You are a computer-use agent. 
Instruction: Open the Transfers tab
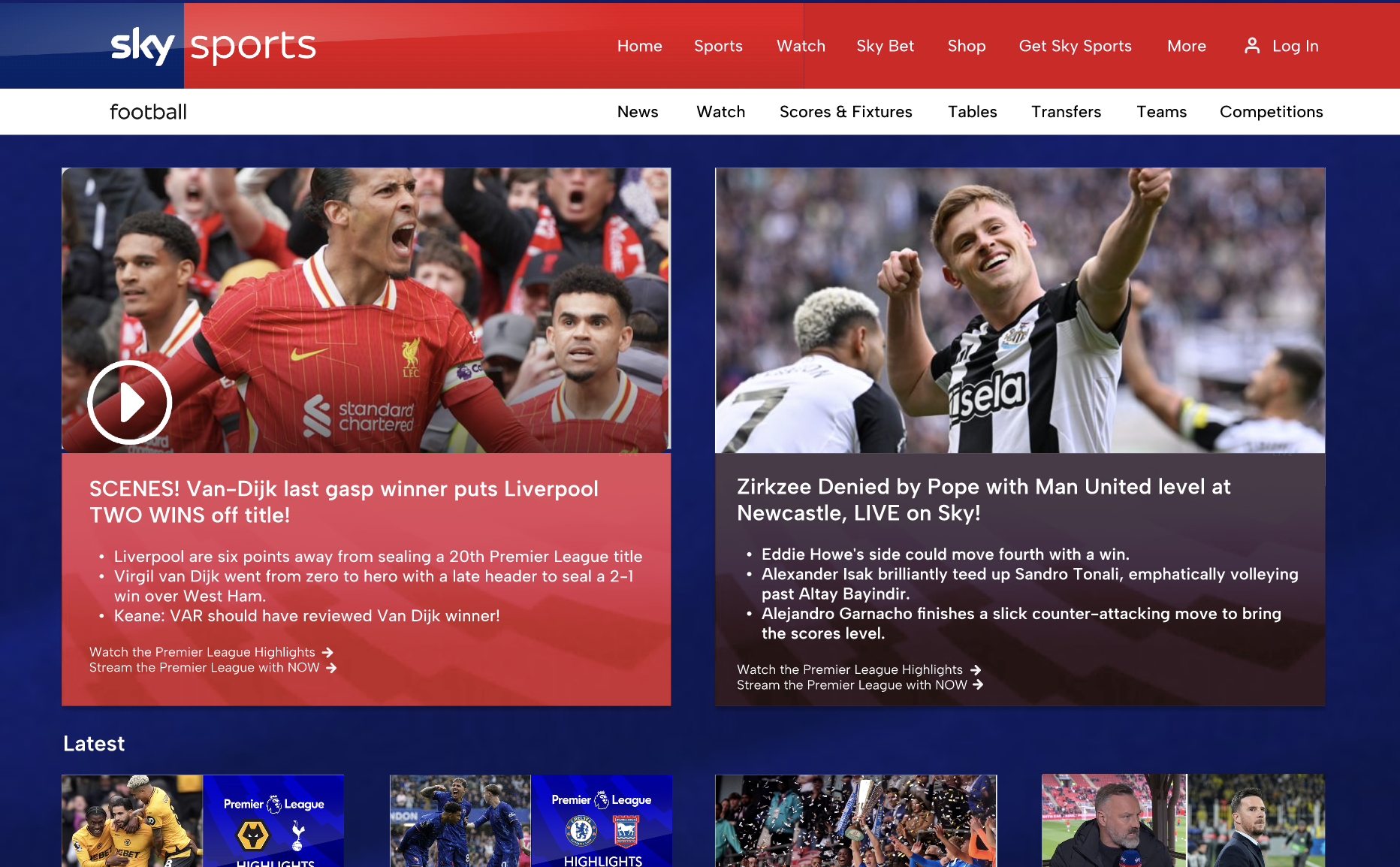click(x=1067, y=112)
